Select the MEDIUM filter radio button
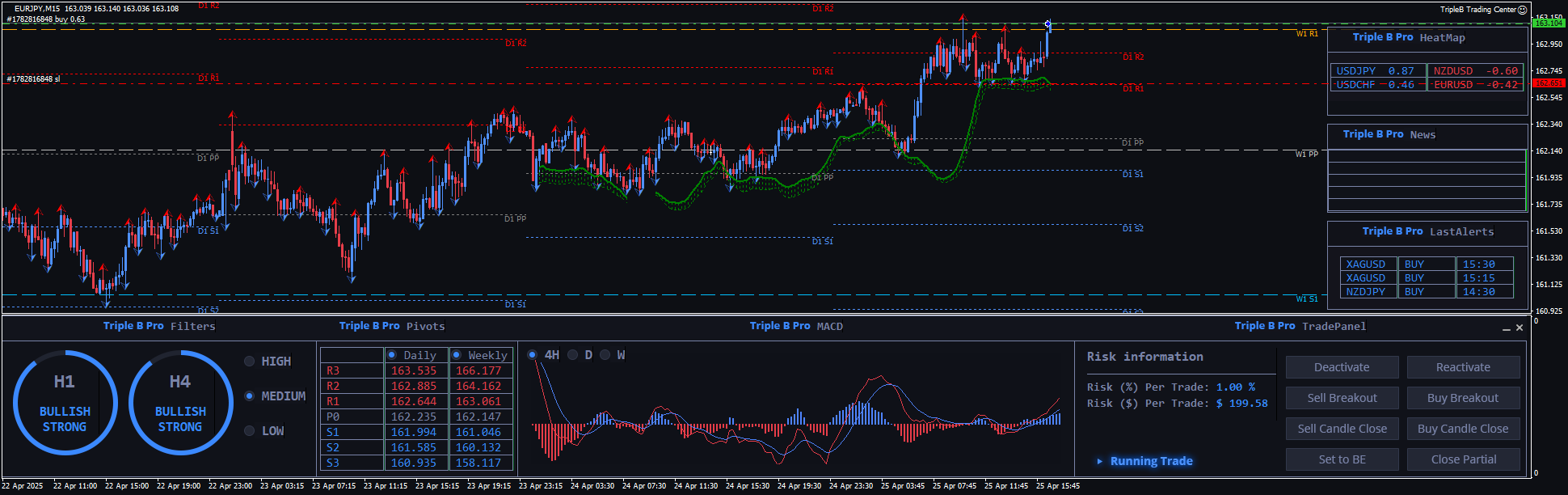The height and width of the screenshot is (495, 1568). tap(250, 396)
